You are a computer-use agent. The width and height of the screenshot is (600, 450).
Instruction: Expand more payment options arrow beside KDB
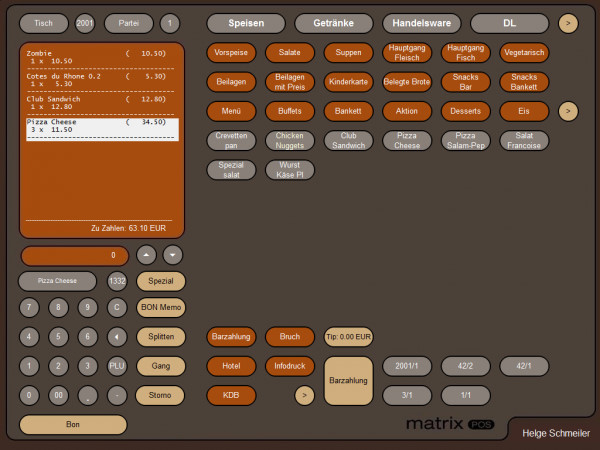pos(305,395)
